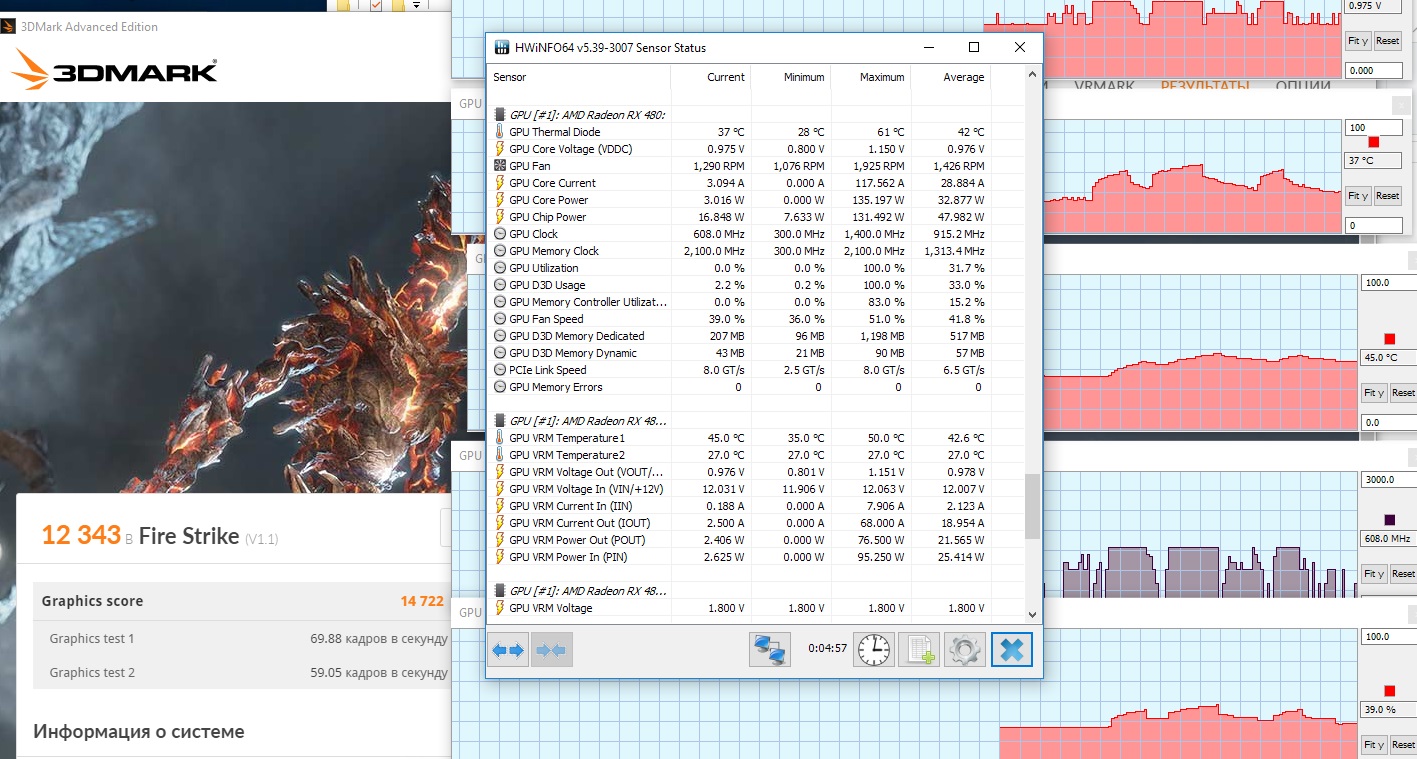1417x759 pixels.
Task: Click Reset in the 37 °C graph window
Action: (x=1387, y=196)
